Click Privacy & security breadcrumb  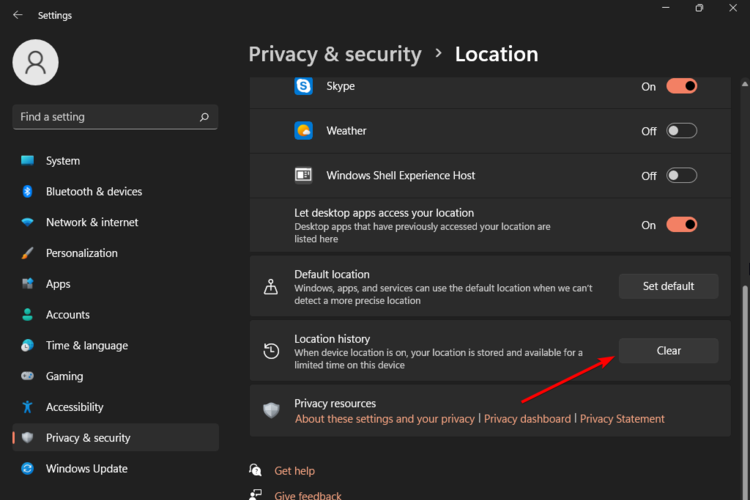click(x=335, y=54)
